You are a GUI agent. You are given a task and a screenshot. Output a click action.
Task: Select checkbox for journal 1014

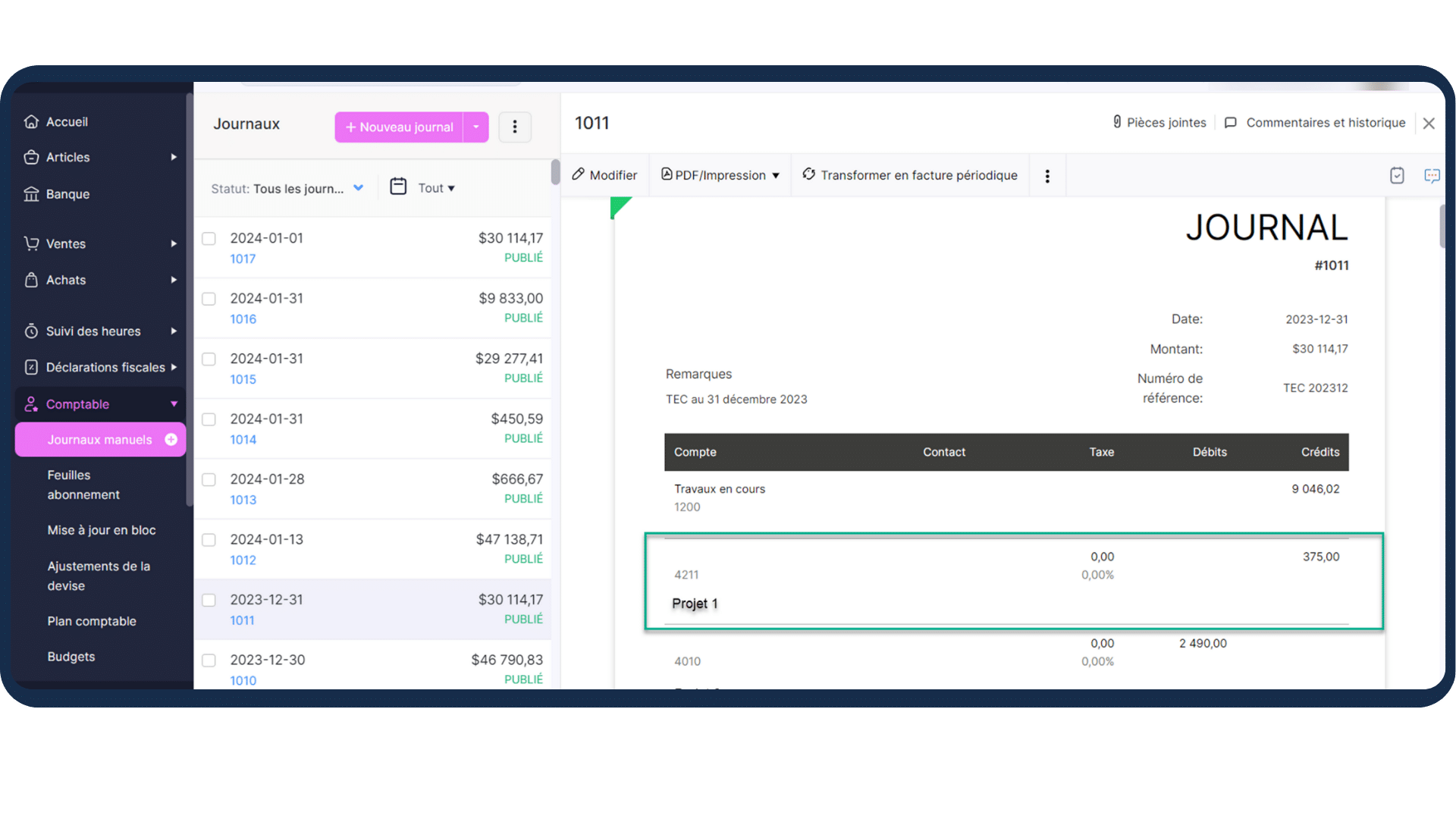tap(209, 419)
